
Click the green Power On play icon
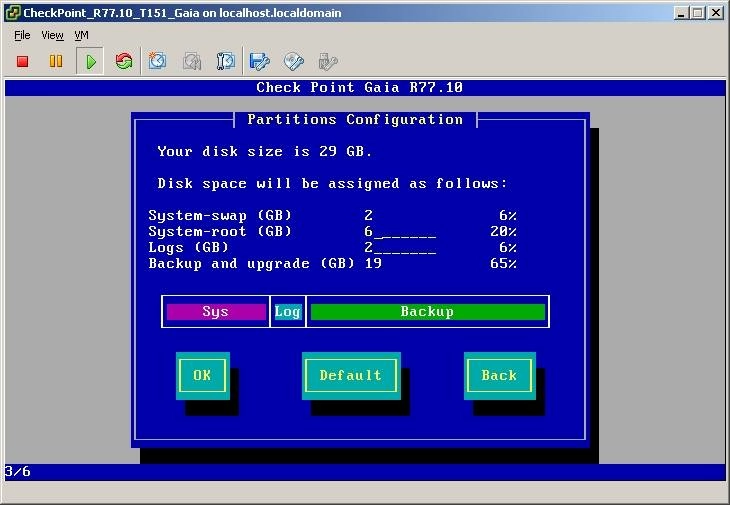point(91,61)
